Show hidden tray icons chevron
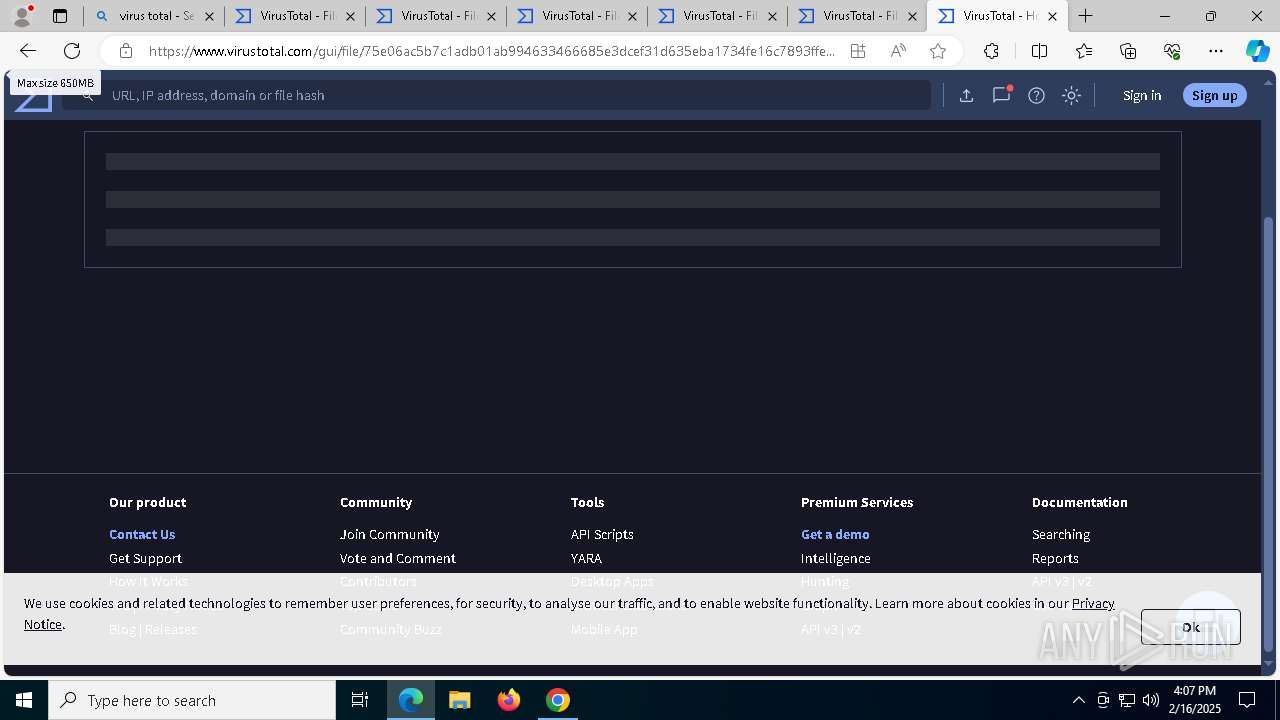1280x720 pixels. tap(1078, 700)
